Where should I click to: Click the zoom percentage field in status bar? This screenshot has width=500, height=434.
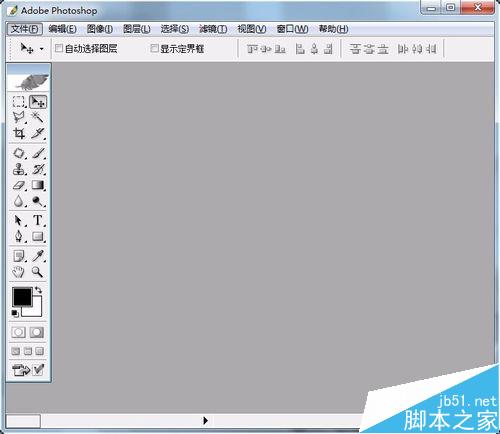(23, 421)
